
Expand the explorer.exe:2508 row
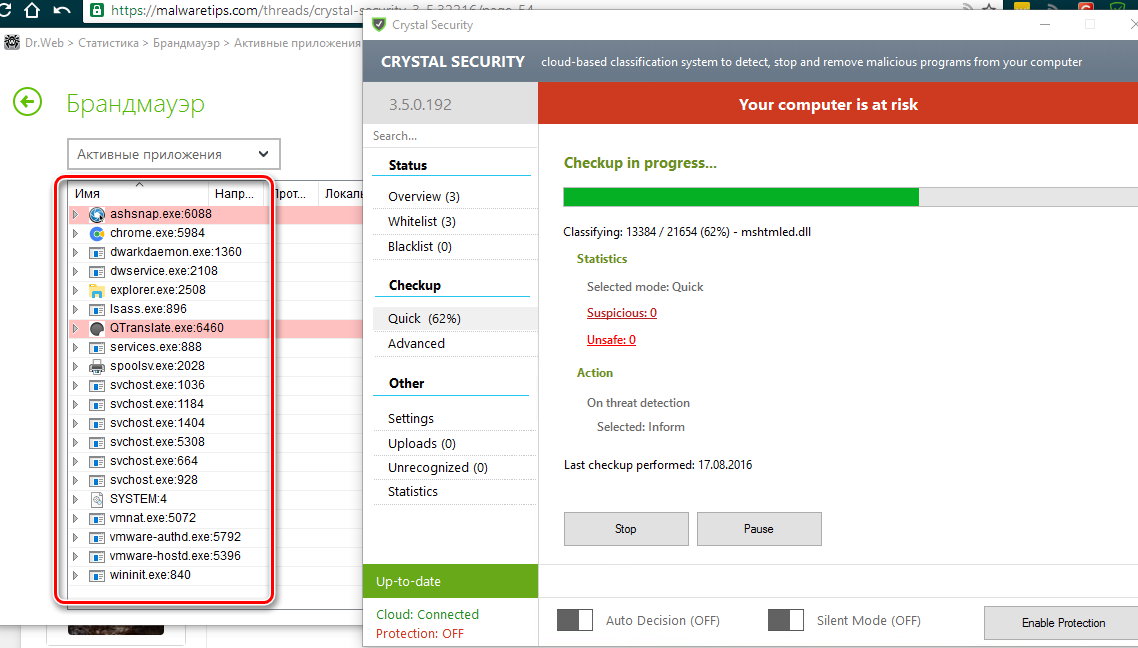pyautogui.click(x=75, y=290)
